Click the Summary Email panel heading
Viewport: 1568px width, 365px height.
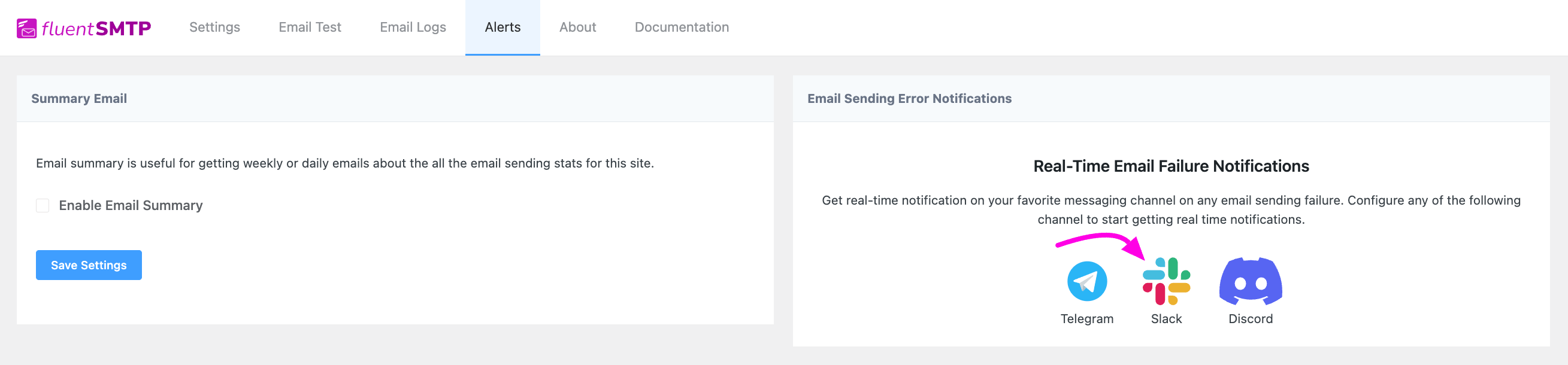point(79,99)
